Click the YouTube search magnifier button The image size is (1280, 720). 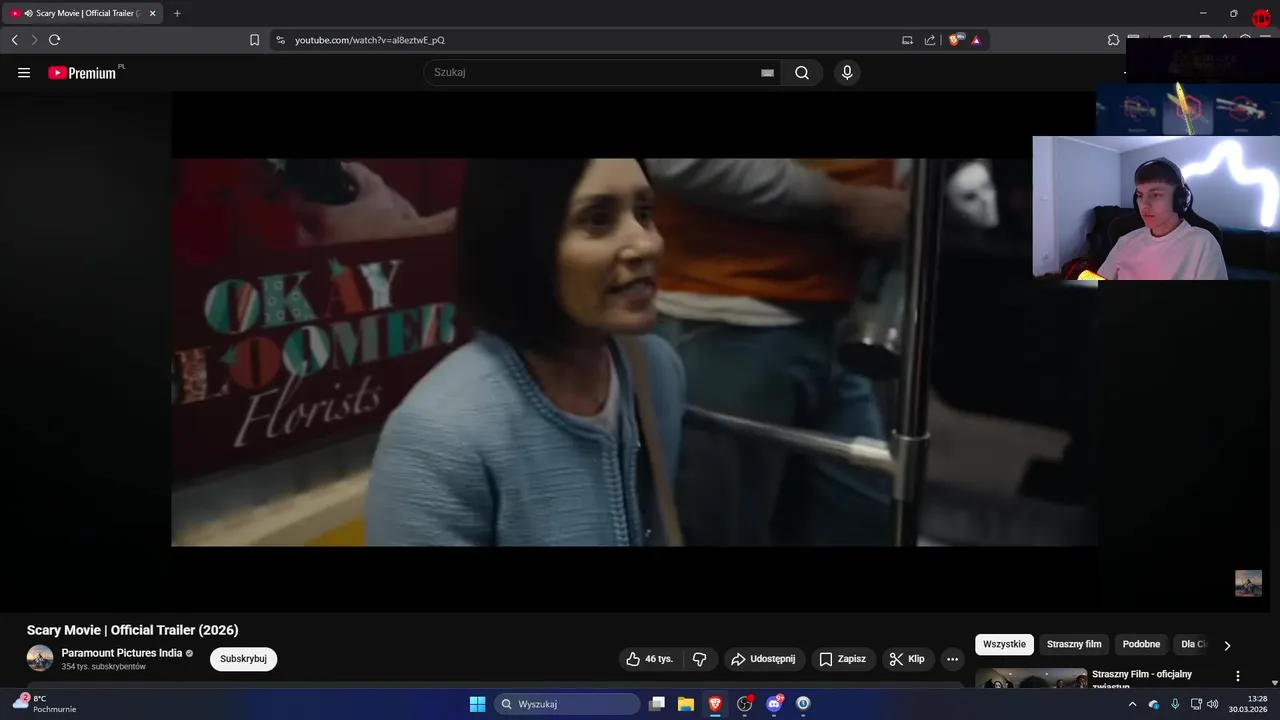point(802,73)
